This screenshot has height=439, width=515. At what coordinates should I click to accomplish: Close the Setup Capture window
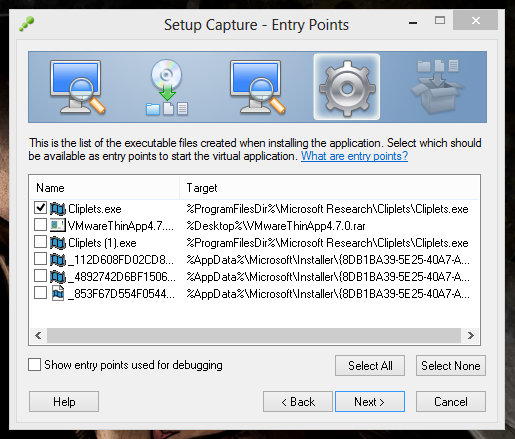pyautogui.click(x=476, y=20)
